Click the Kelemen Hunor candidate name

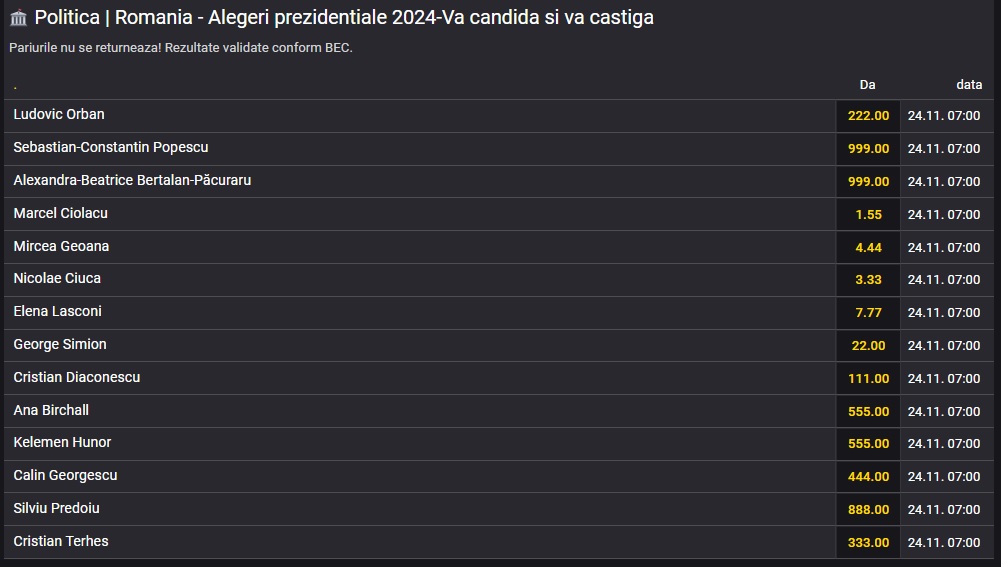click(62, 442)
